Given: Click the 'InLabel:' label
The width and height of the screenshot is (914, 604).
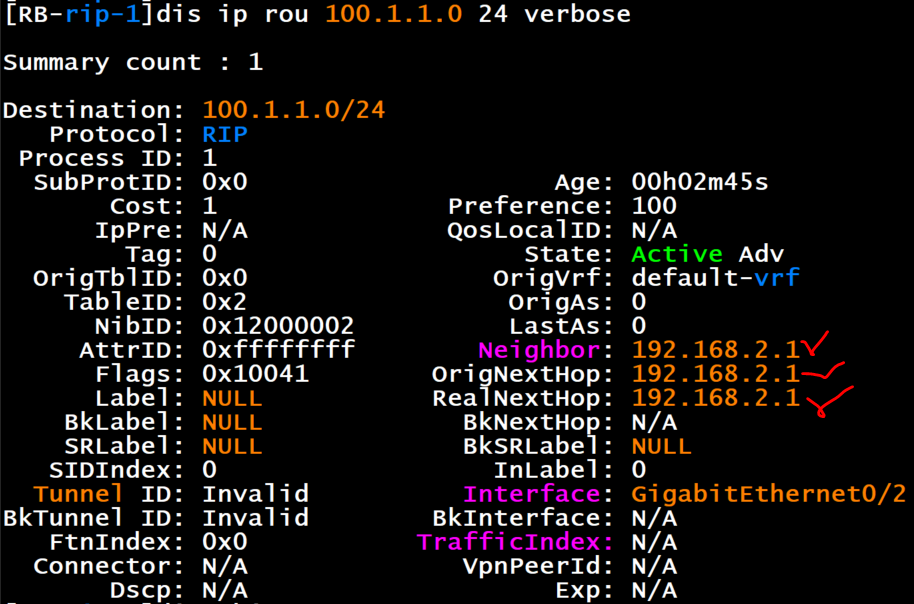Looking at the screenshot, I should (553, 469).
